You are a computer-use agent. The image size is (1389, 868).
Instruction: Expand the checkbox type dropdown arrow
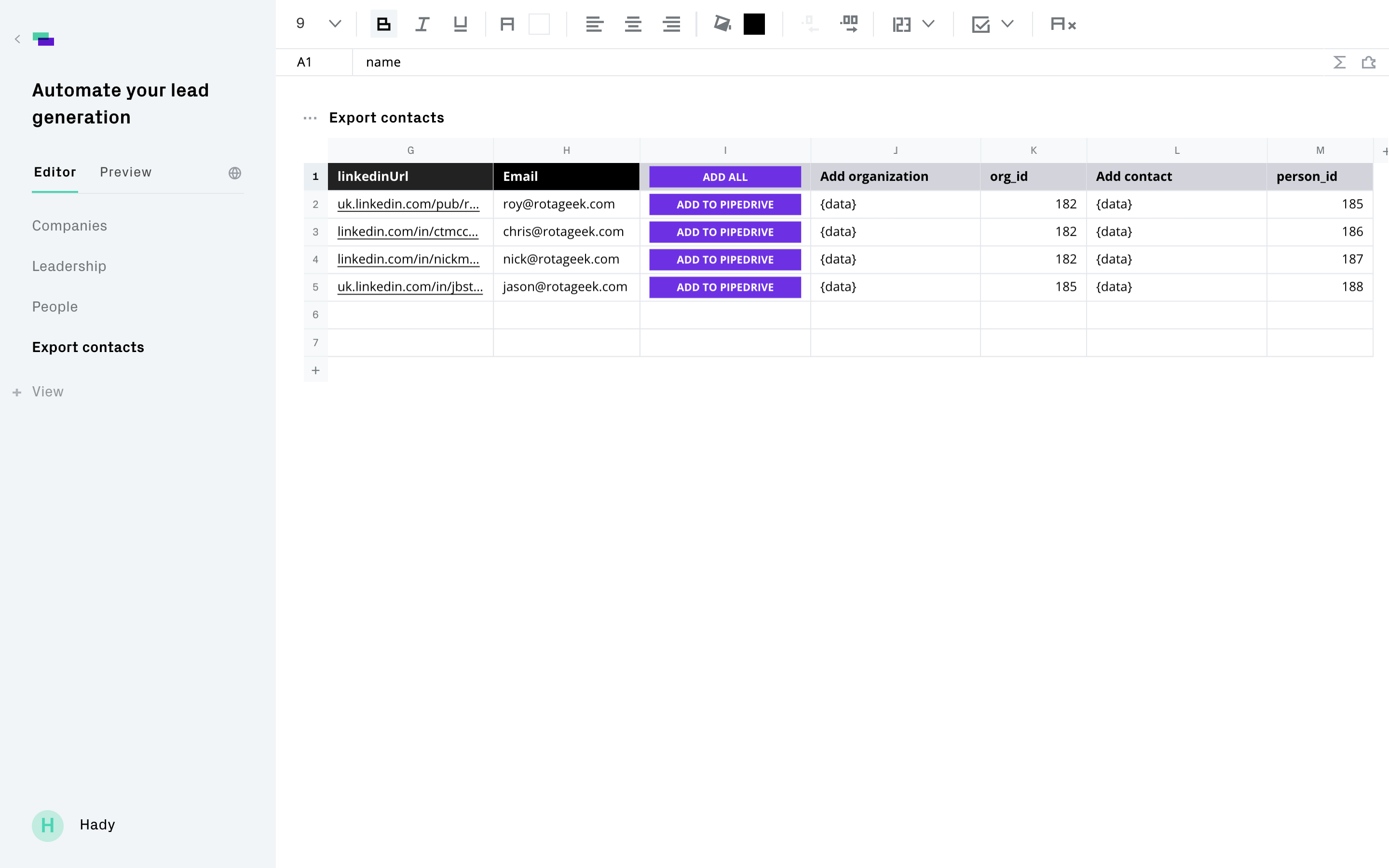1008,24
